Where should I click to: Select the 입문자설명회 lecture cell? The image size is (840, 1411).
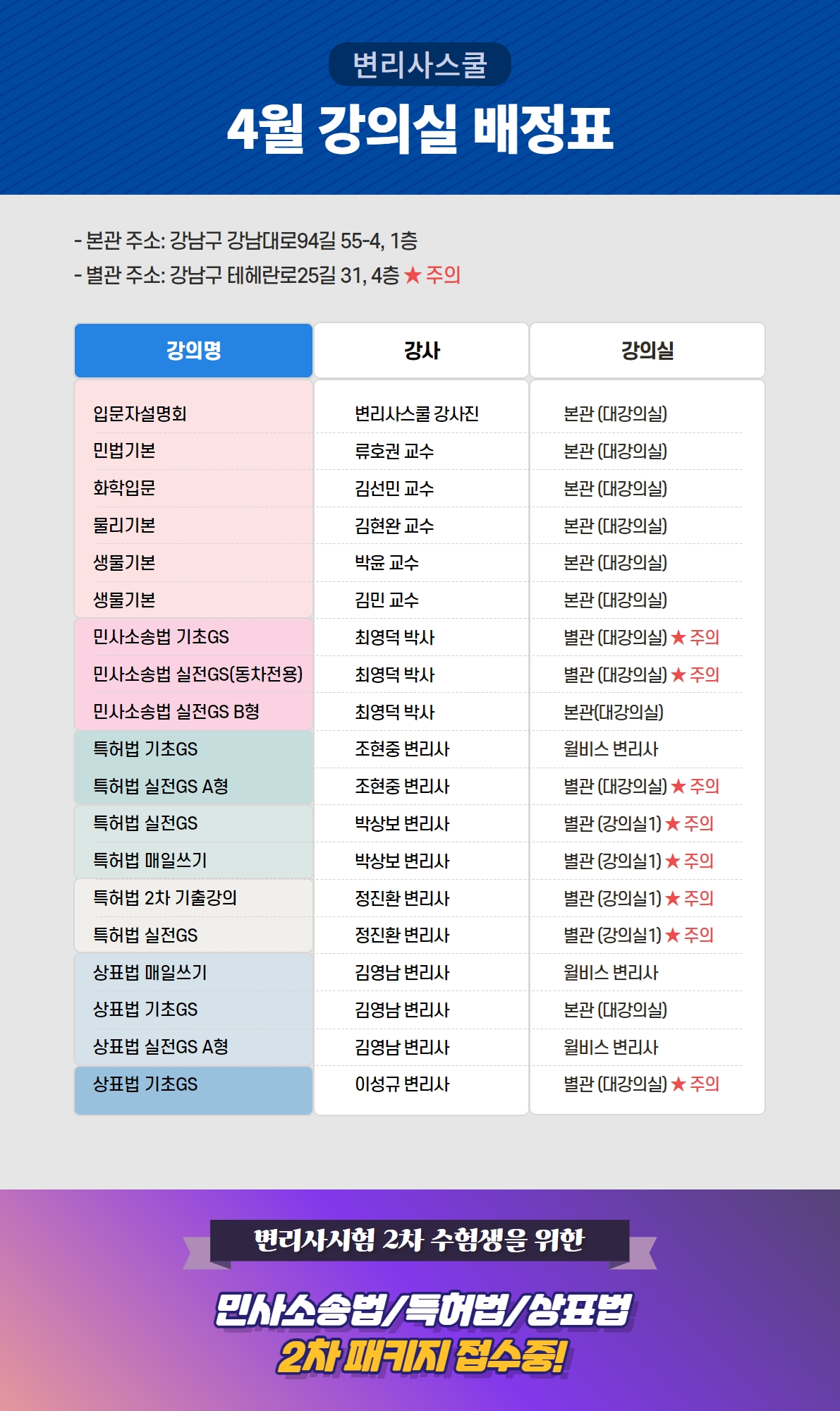tap(140, 414)
